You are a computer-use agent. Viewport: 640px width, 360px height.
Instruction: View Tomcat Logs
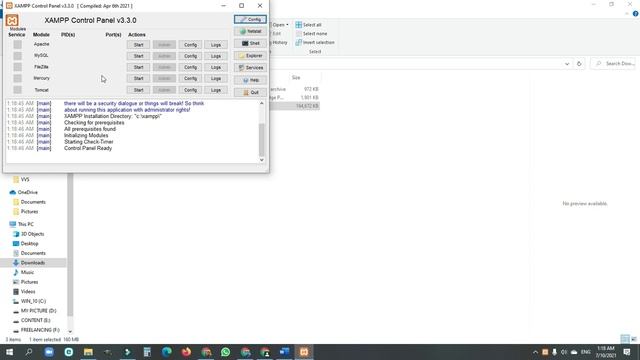(216, 90)
